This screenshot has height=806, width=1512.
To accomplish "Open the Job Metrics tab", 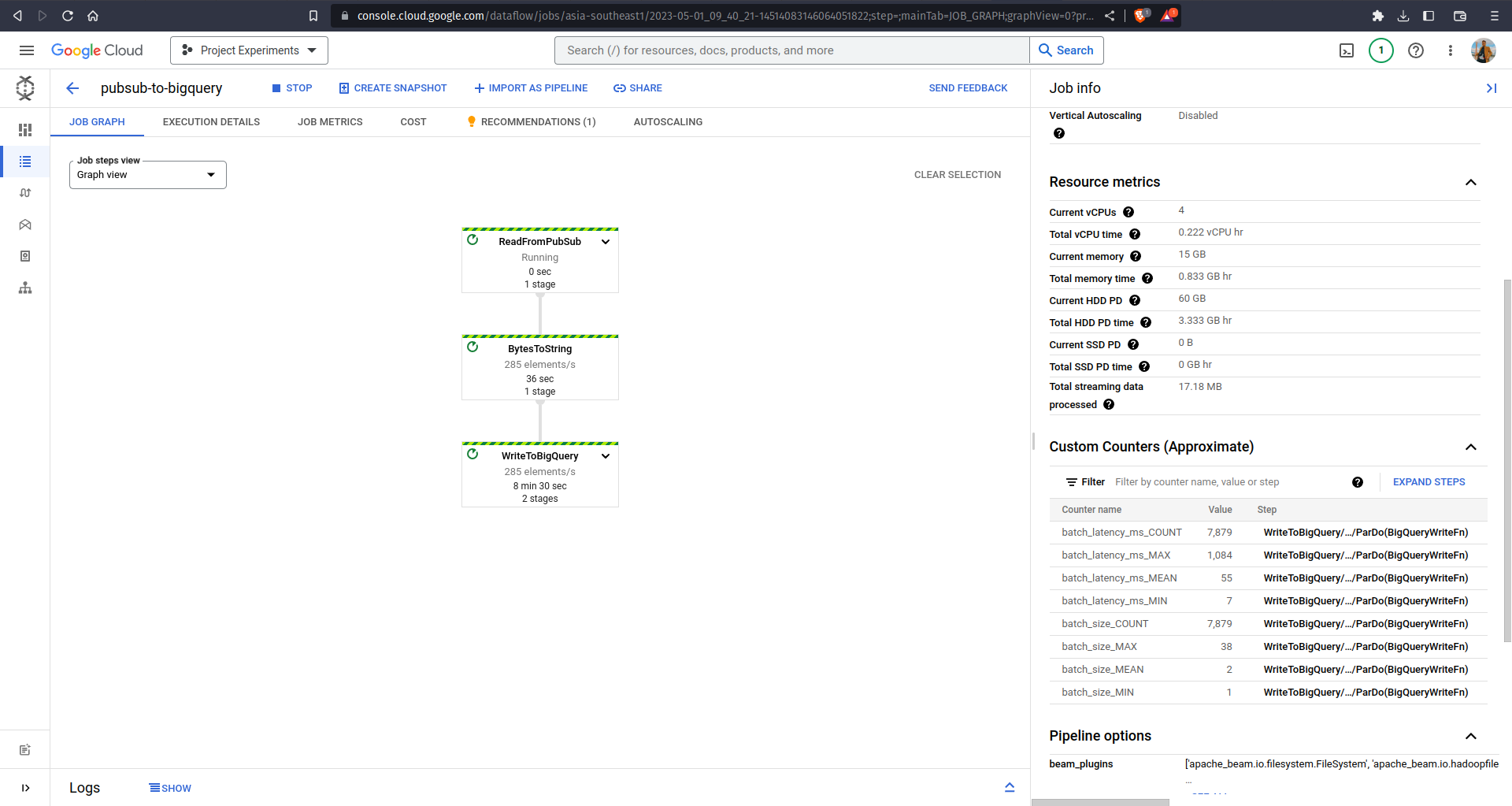I will [x=330, y=122].
